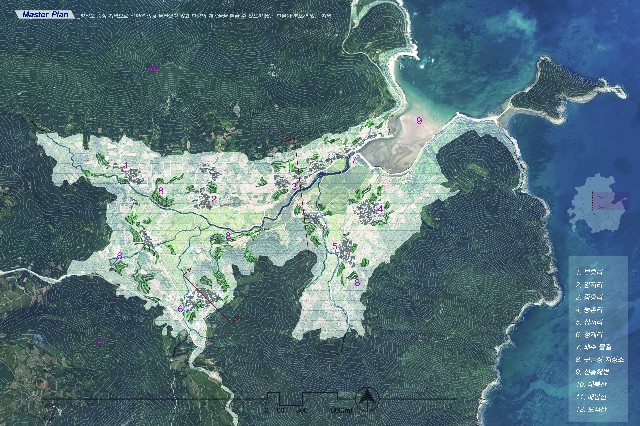The height and width of the screenshot is (426, 640).
Task: Click legend entry numbered 12
Action: pos(590,409)
